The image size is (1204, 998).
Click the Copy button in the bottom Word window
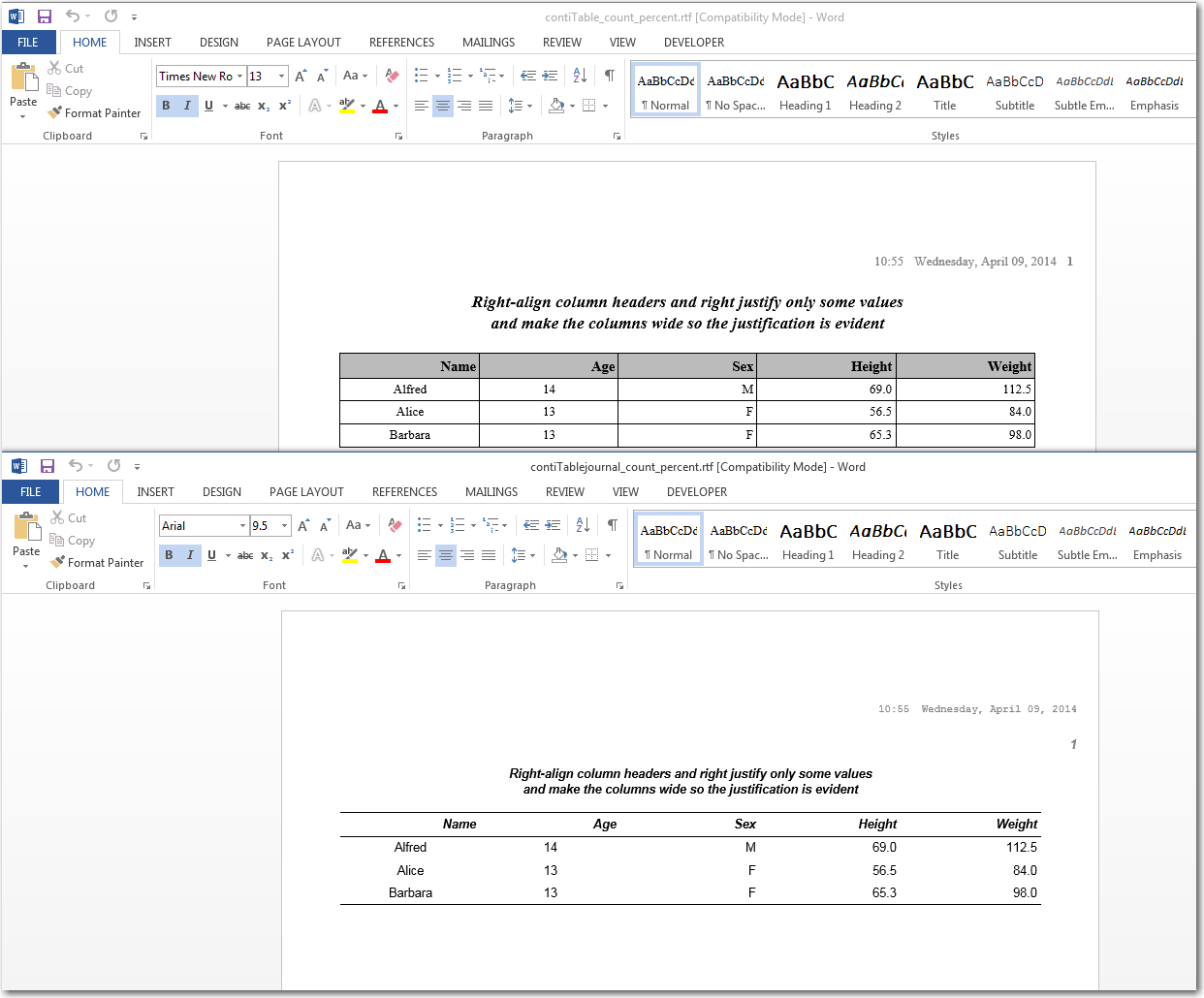[73, 541]
